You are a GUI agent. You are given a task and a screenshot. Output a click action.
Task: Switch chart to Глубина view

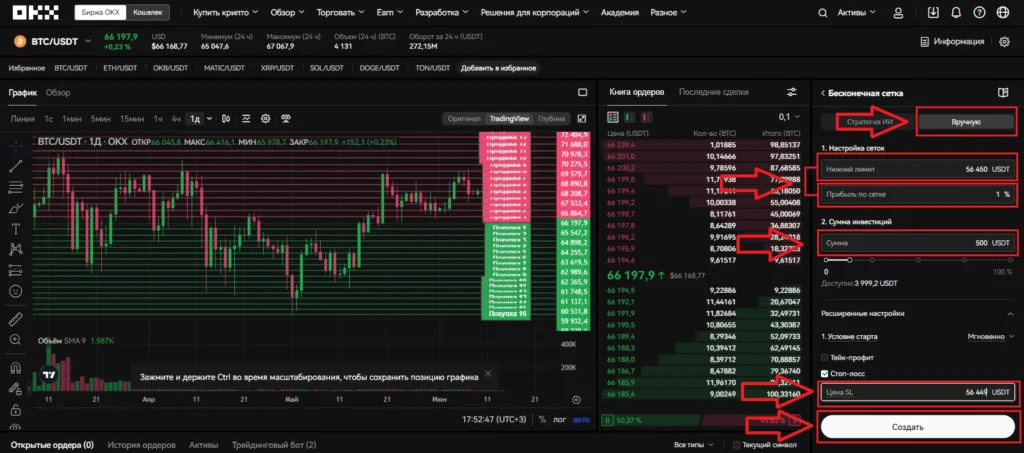pyautogui.click(x=551, y=119)
